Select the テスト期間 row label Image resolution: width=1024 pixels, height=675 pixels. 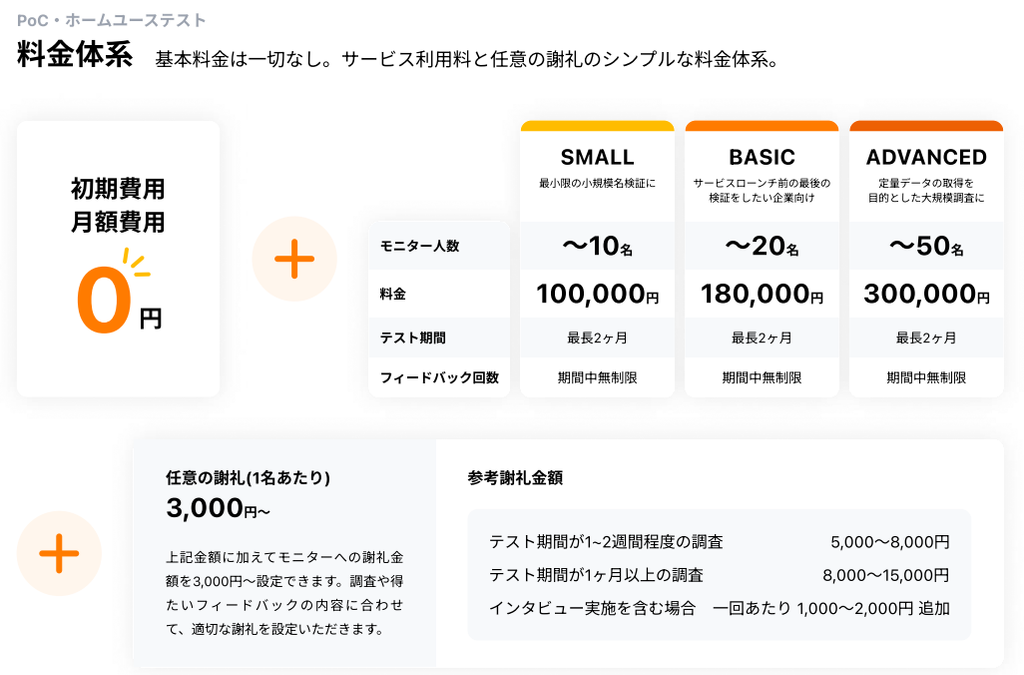coord(413,338)
